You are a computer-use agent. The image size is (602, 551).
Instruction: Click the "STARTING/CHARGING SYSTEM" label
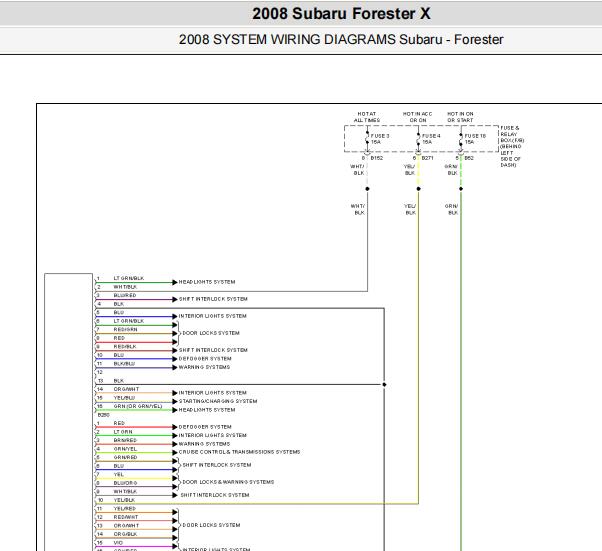point(218,401)
